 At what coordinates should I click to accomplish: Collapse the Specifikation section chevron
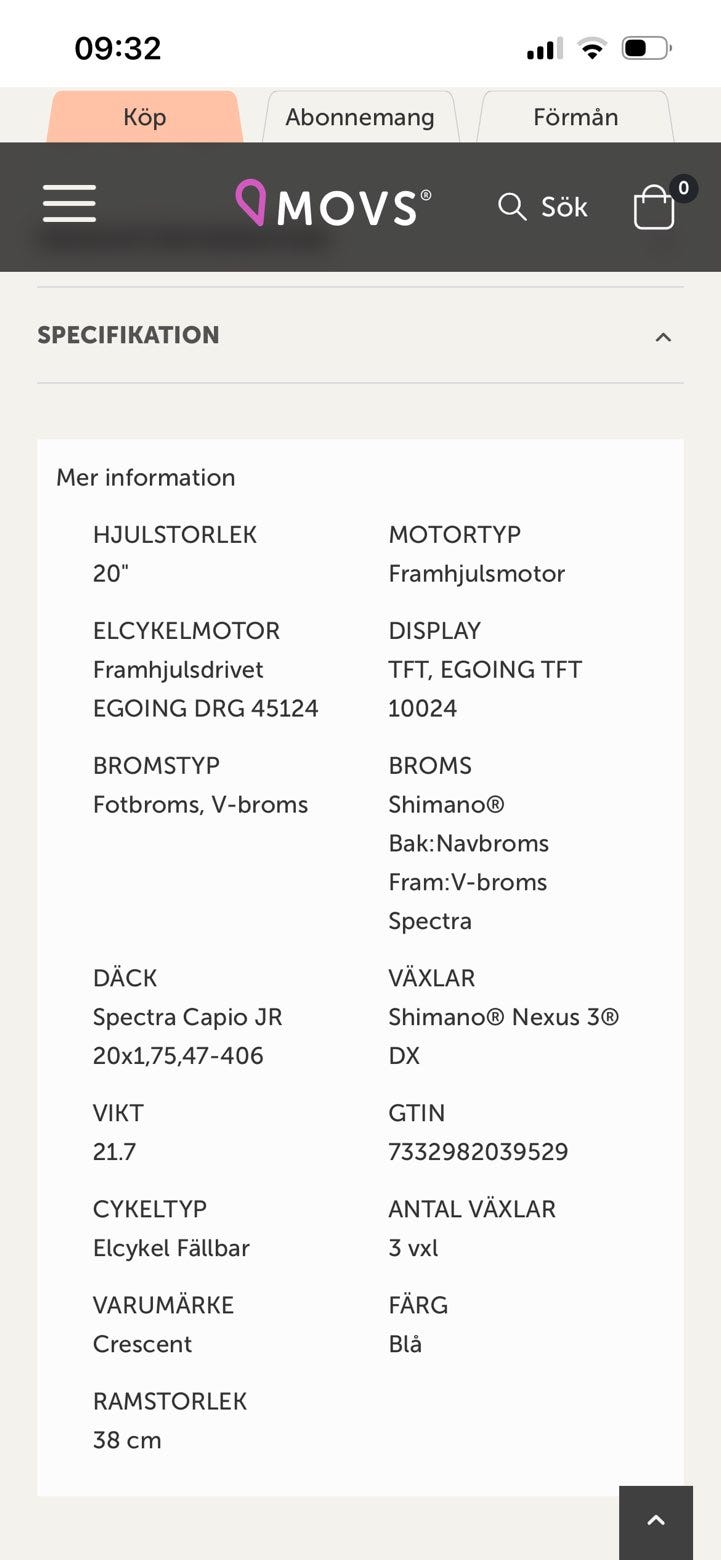click(x=663, y=337)
